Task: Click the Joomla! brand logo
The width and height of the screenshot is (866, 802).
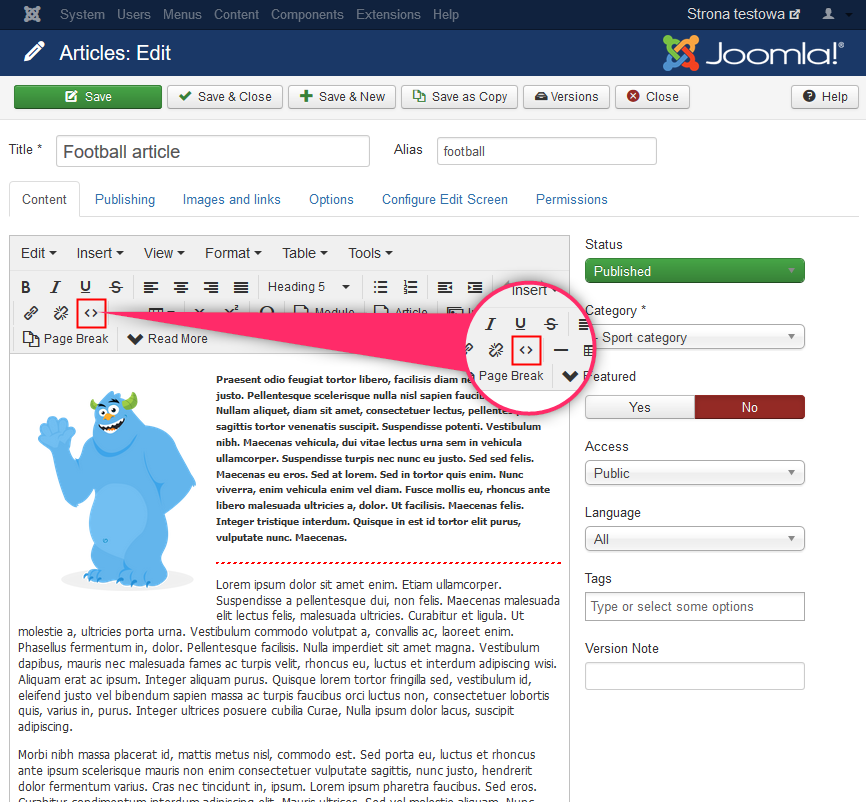Action: click(x=753, y=53)
